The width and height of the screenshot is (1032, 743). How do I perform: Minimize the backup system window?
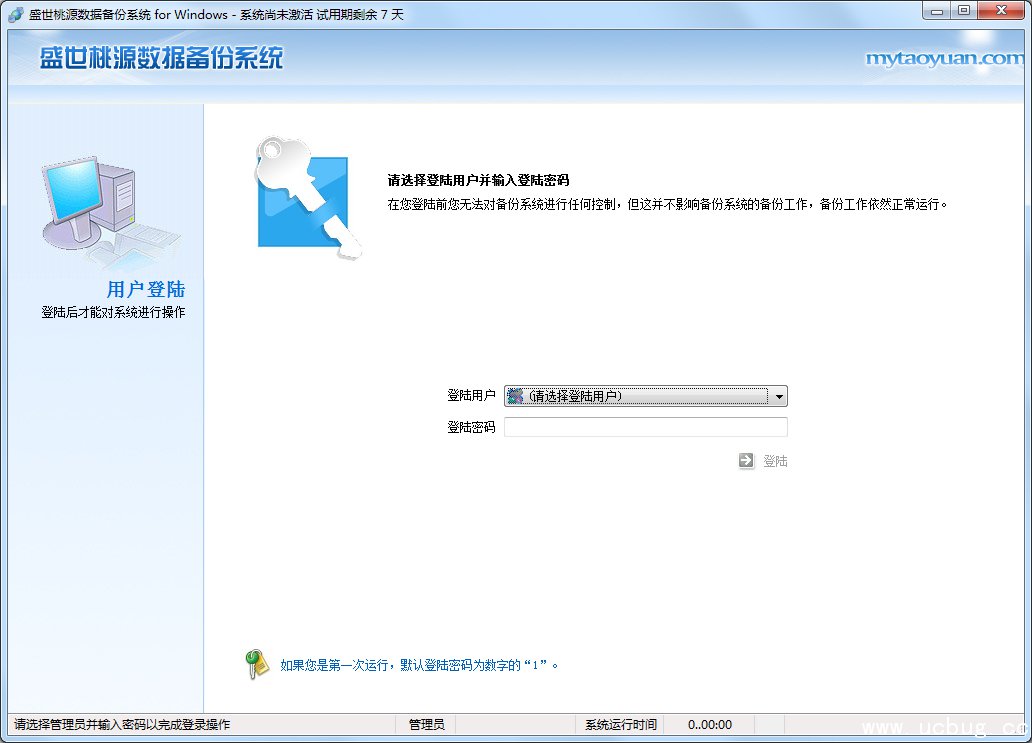[x=937, y=11]
